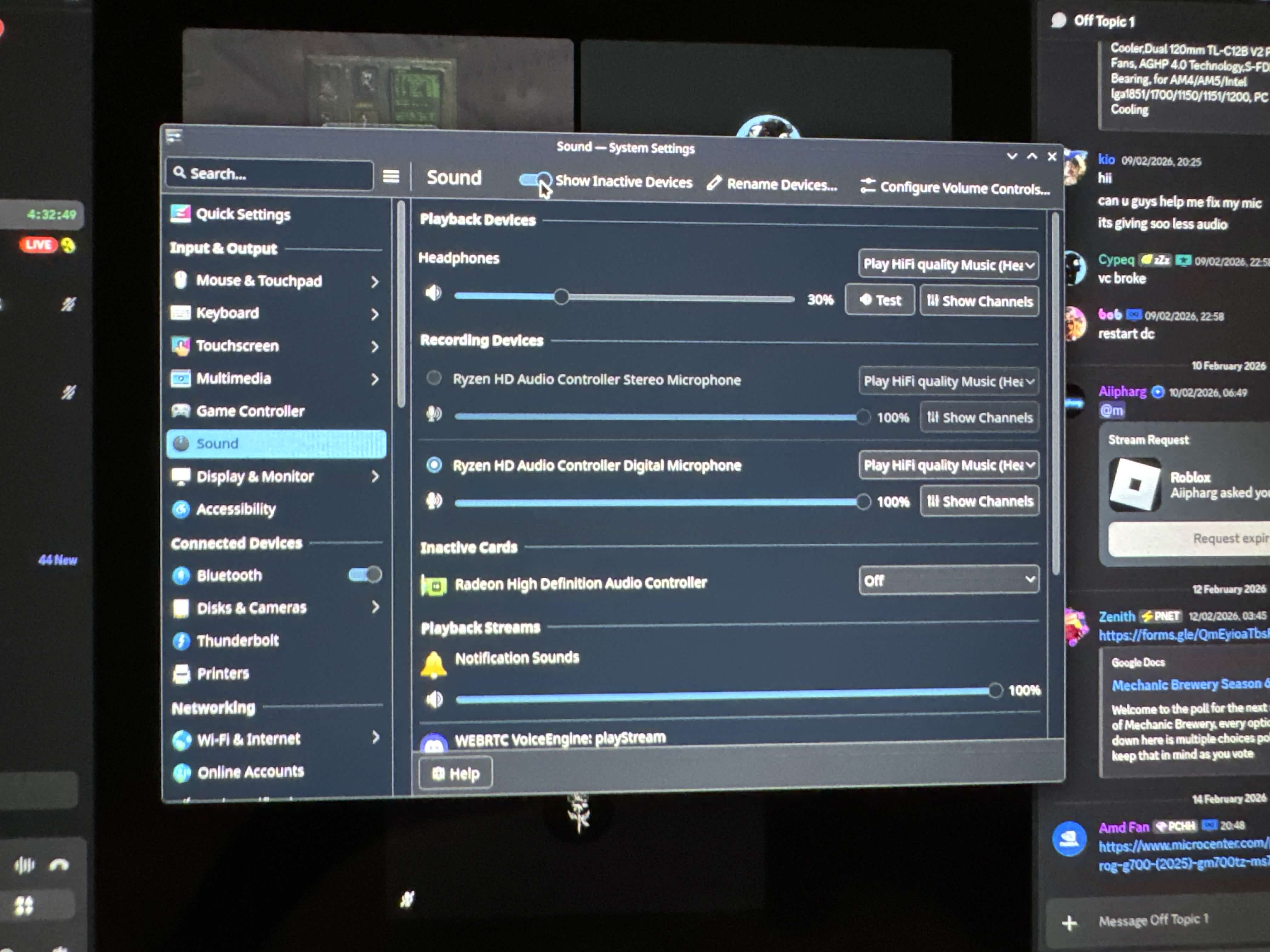Viewport: 1270px width, 952px height.
Task: Click the Test button for Headphones
Action: 880,299
